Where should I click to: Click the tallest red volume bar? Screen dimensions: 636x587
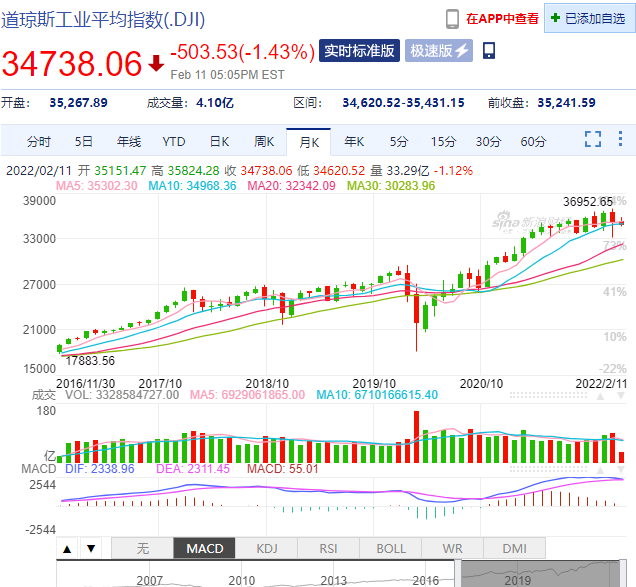(416, 437)
